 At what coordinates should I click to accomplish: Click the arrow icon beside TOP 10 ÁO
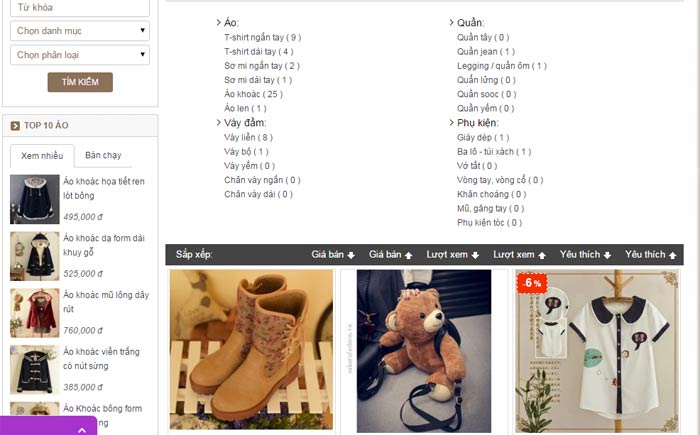(x=15, y=126)
